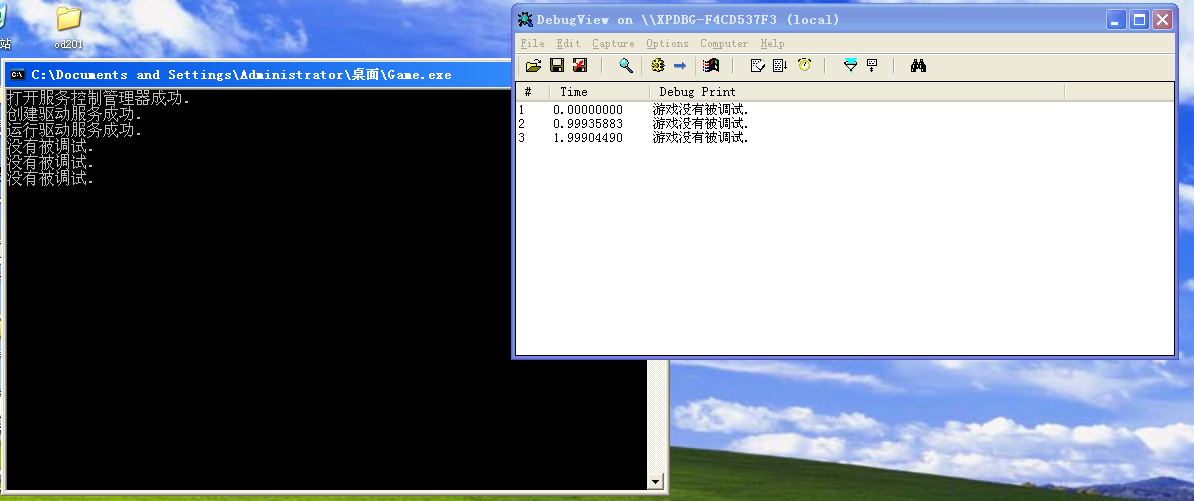
Task: Toggle the Capture Kernel gear icon
Action: click(x=658, y=65)
